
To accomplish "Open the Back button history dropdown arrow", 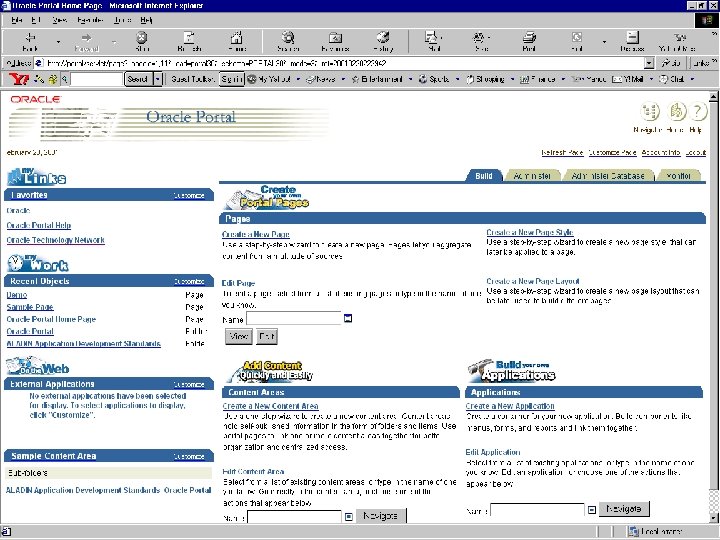I will 58,42.
